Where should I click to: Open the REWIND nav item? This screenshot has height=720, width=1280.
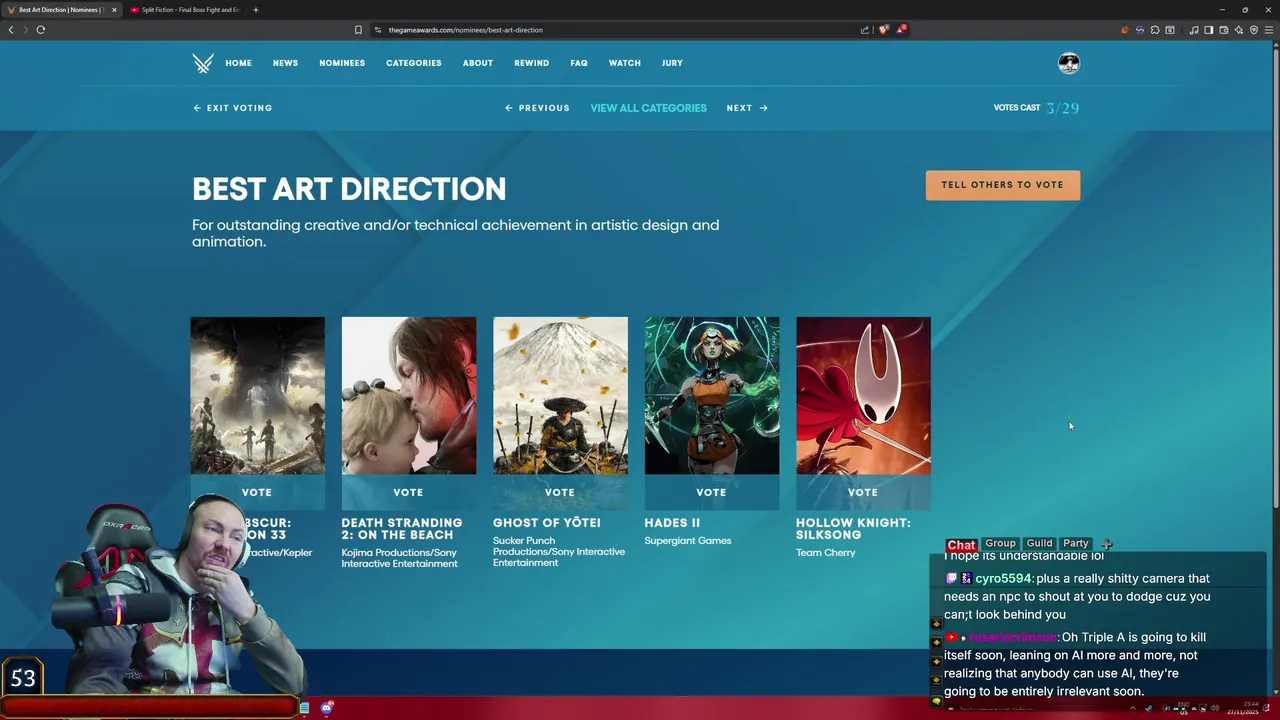coord(531,63)
